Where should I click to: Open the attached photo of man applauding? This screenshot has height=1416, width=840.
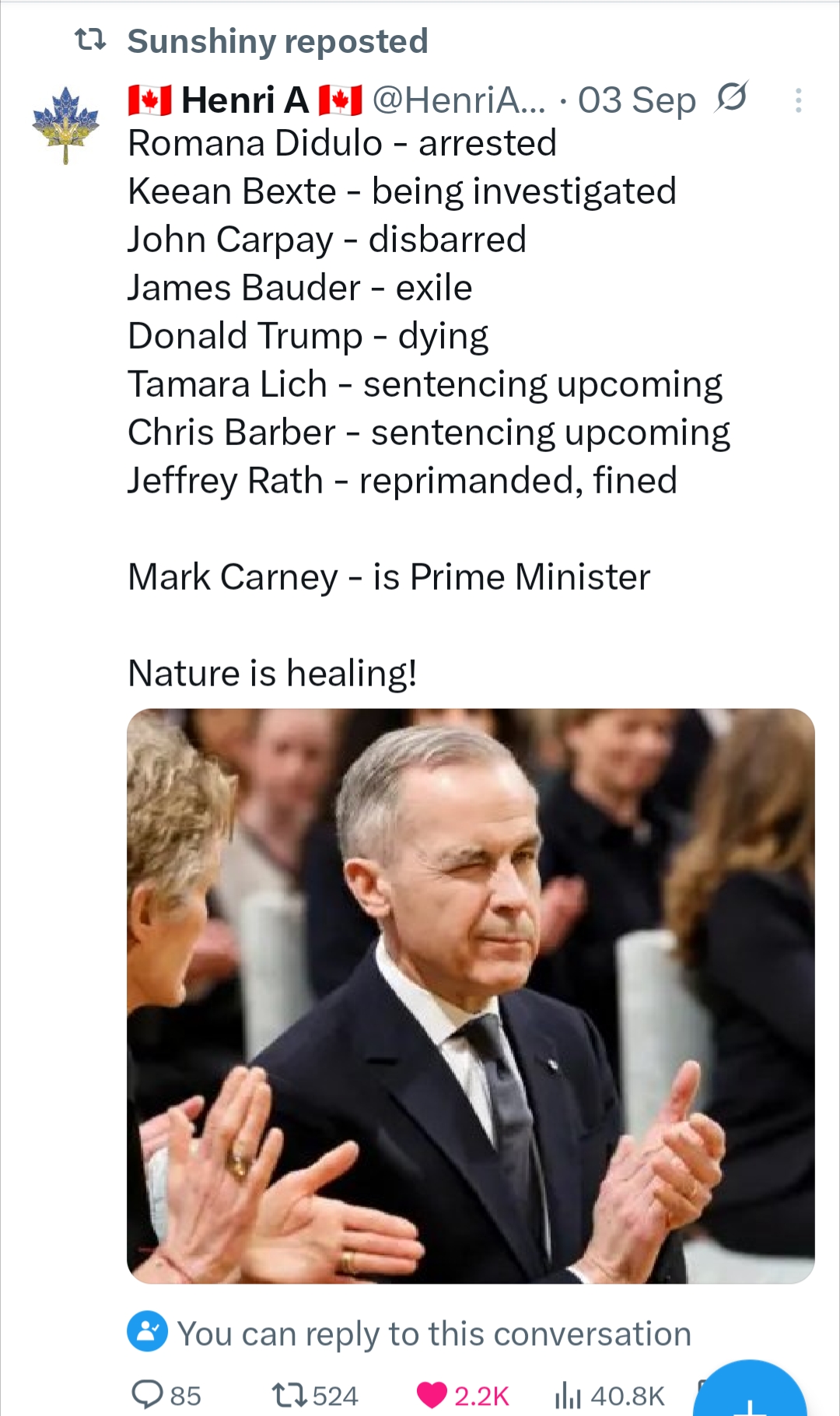click(471, 995)
